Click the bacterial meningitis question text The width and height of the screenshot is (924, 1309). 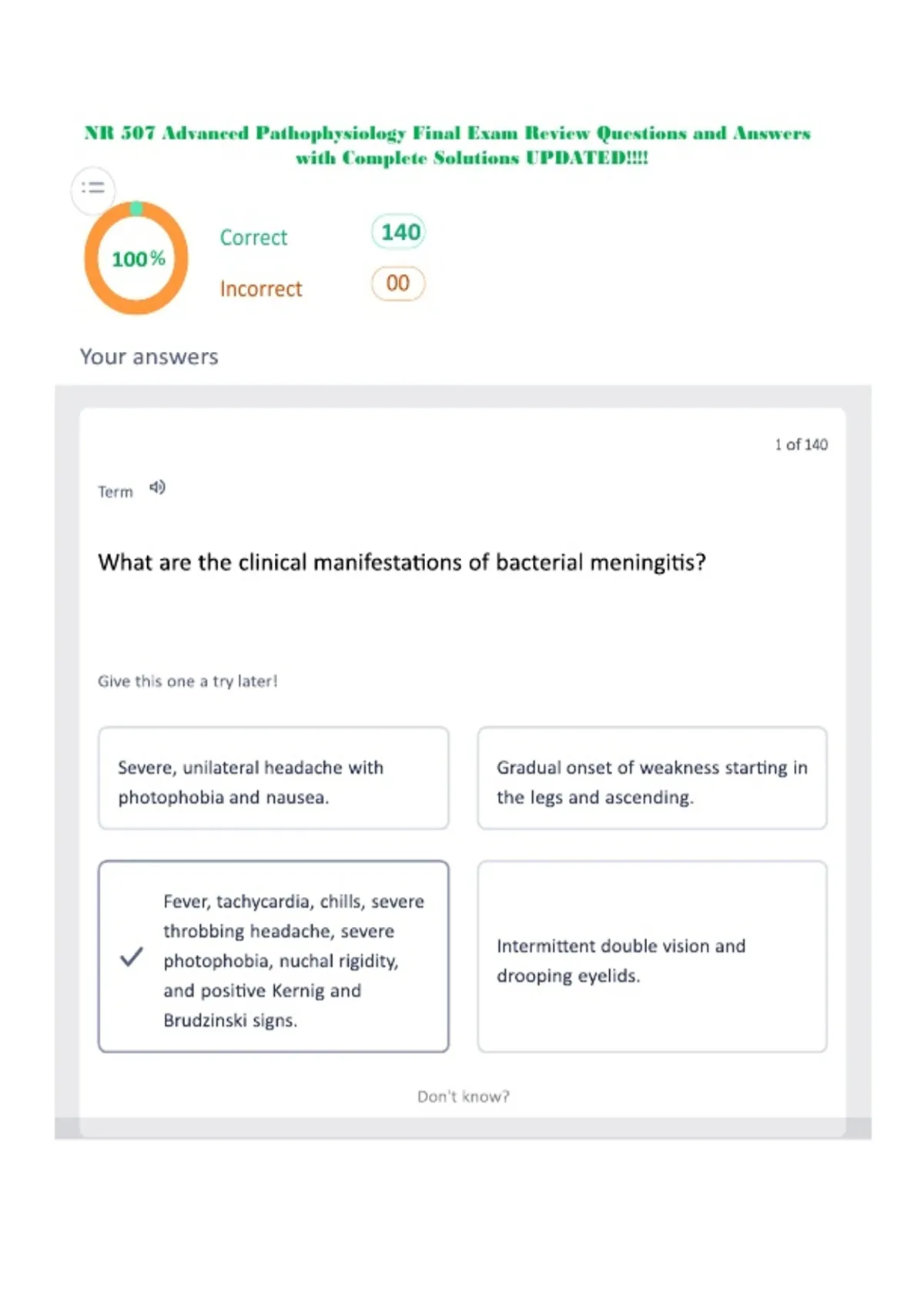coord(402,562)
